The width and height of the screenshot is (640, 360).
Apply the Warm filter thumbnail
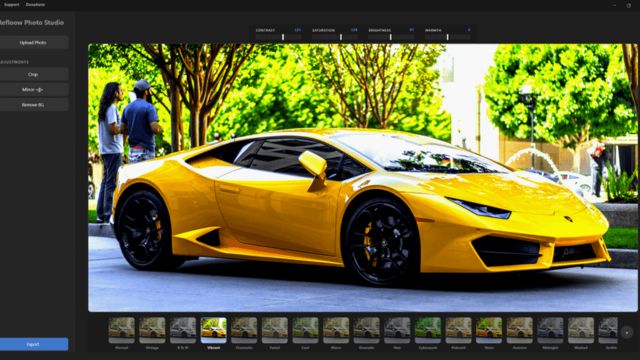point(336,330)
